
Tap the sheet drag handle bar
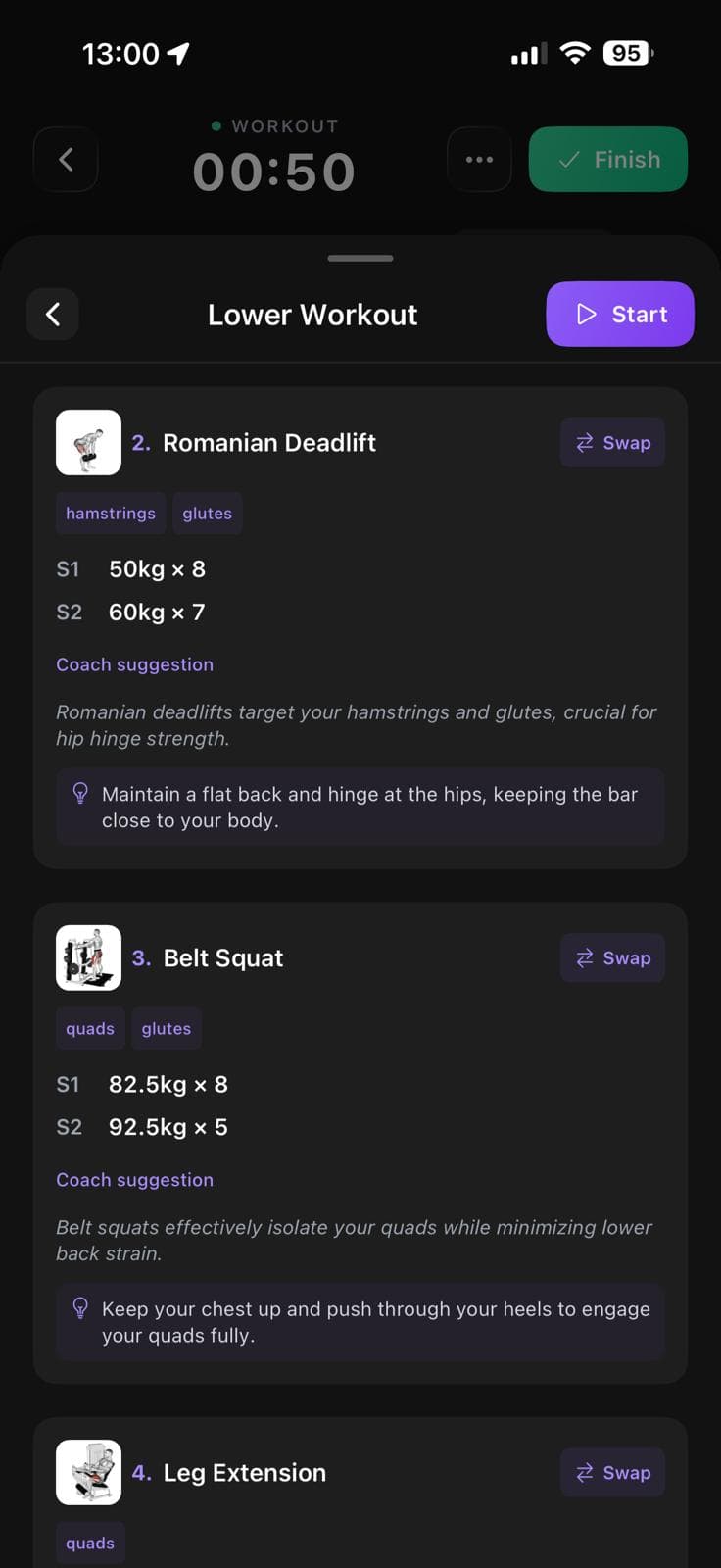click(x=360, y=259)
